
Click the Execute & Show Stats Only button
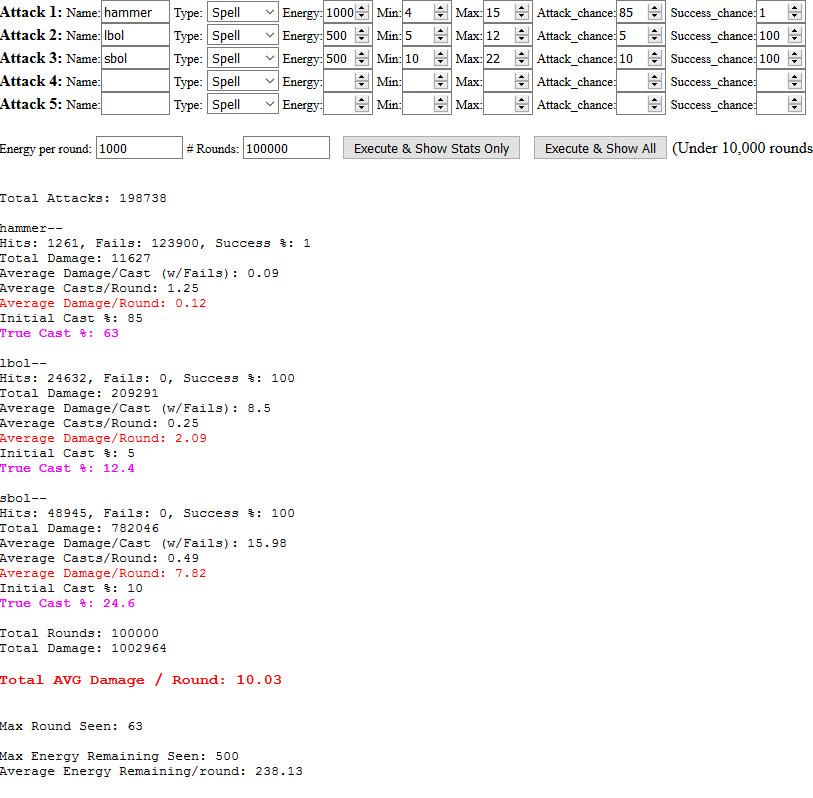pos(431,148)
